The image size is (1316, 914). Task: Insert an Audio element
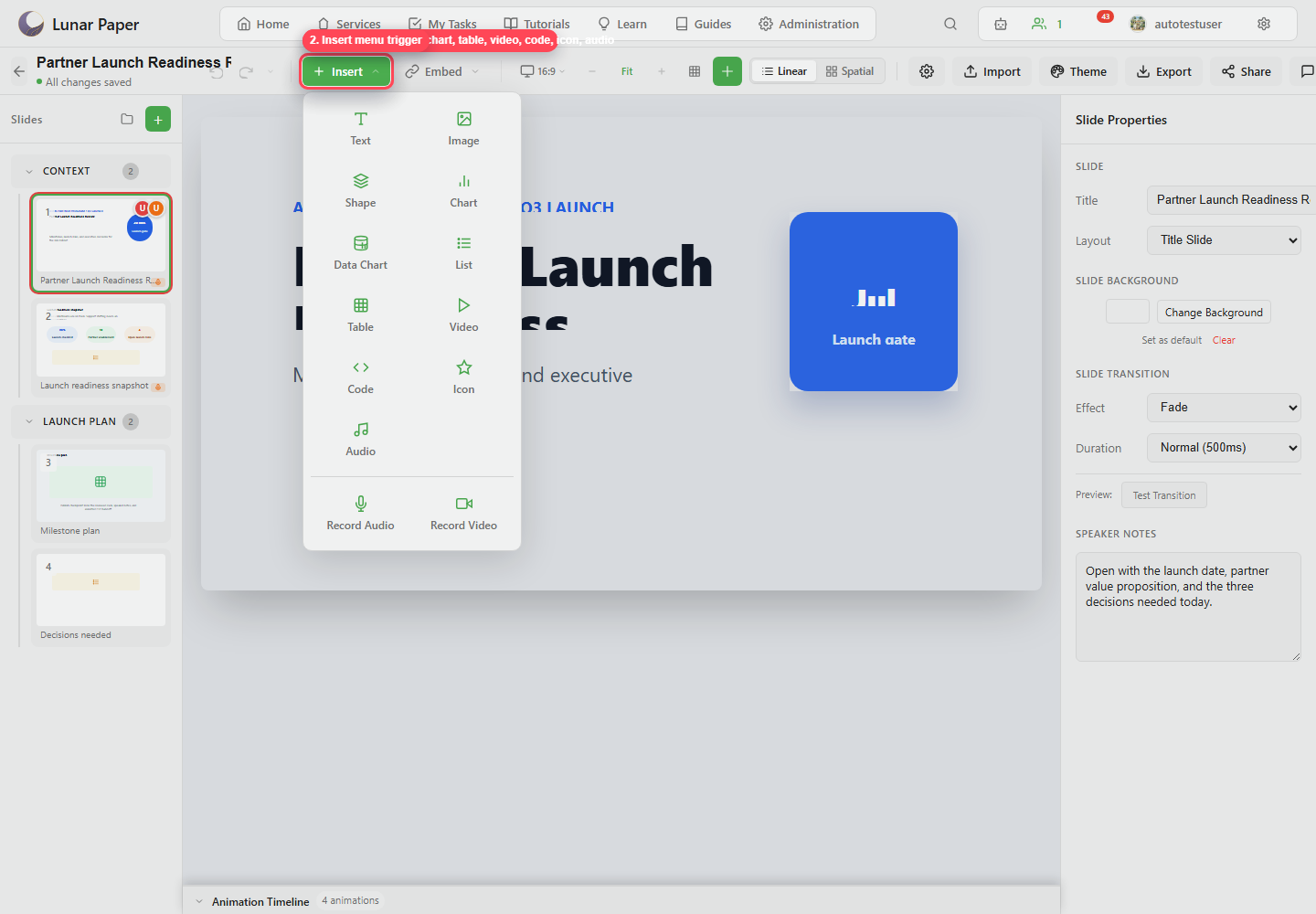[x=360, y=439]
